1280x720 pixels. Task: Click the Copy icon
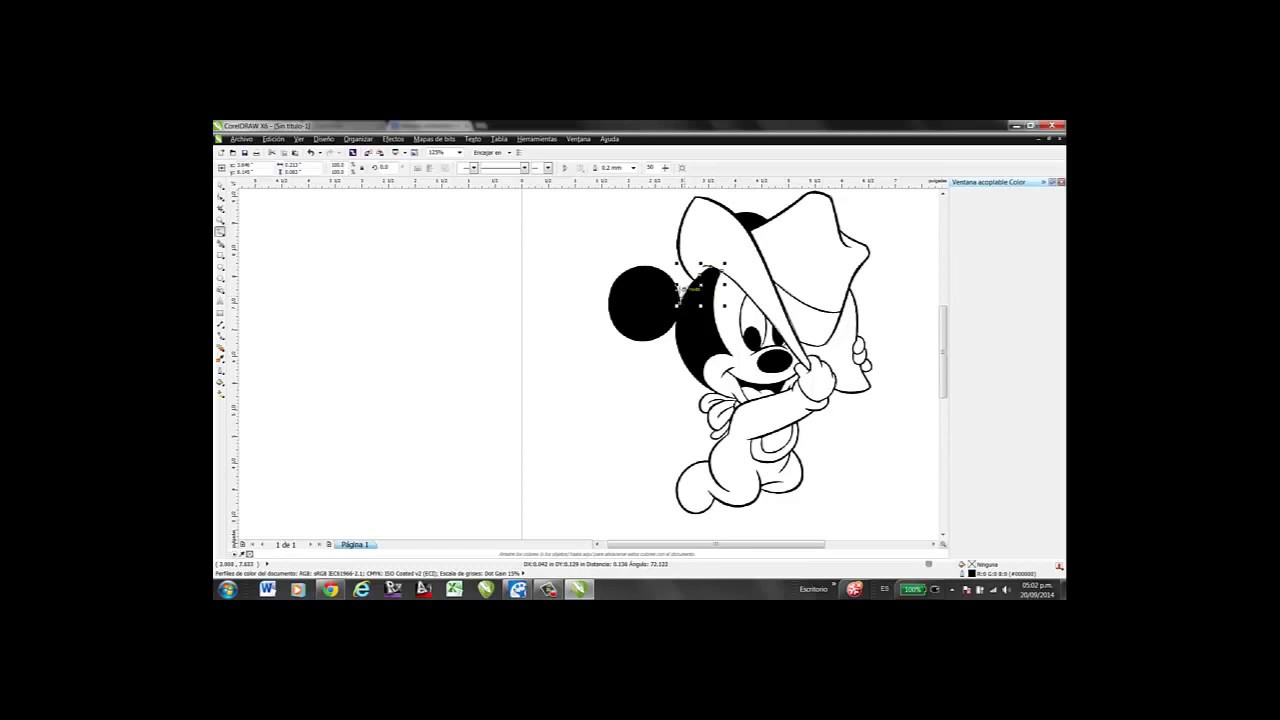tap(284, 152)
